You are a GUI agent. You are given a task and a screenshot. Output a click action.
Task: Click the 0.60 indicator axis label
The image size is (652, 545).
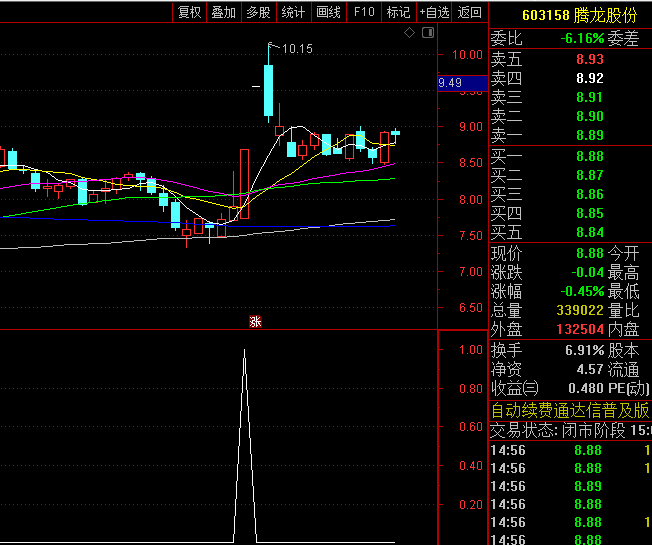(471, 427)
